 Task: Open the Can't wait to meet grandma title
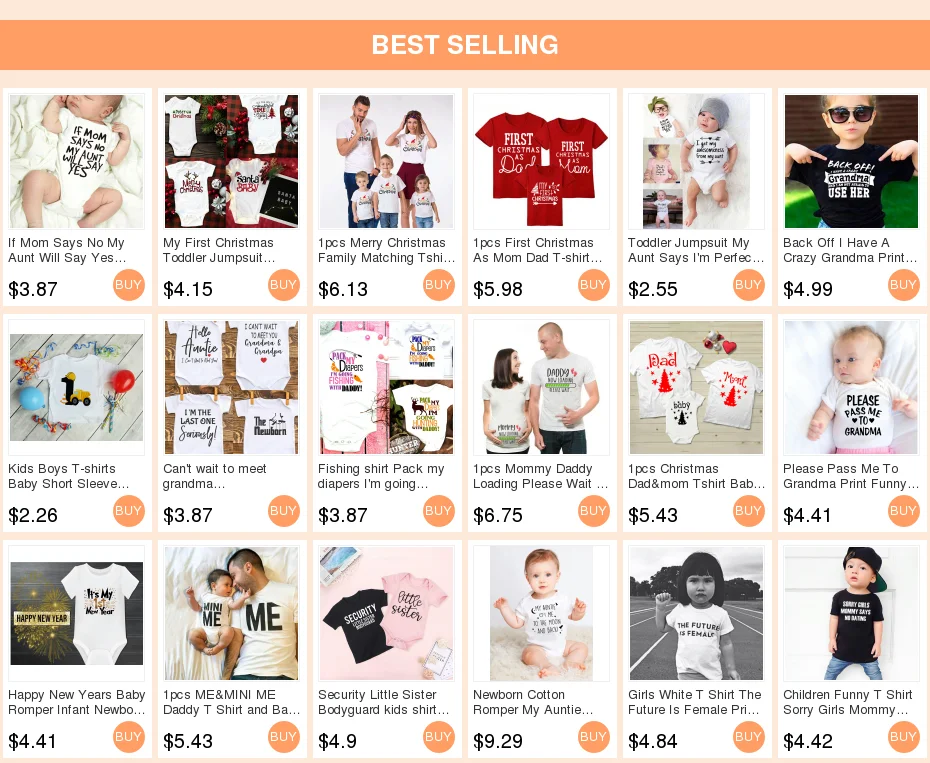coord(215,476)
